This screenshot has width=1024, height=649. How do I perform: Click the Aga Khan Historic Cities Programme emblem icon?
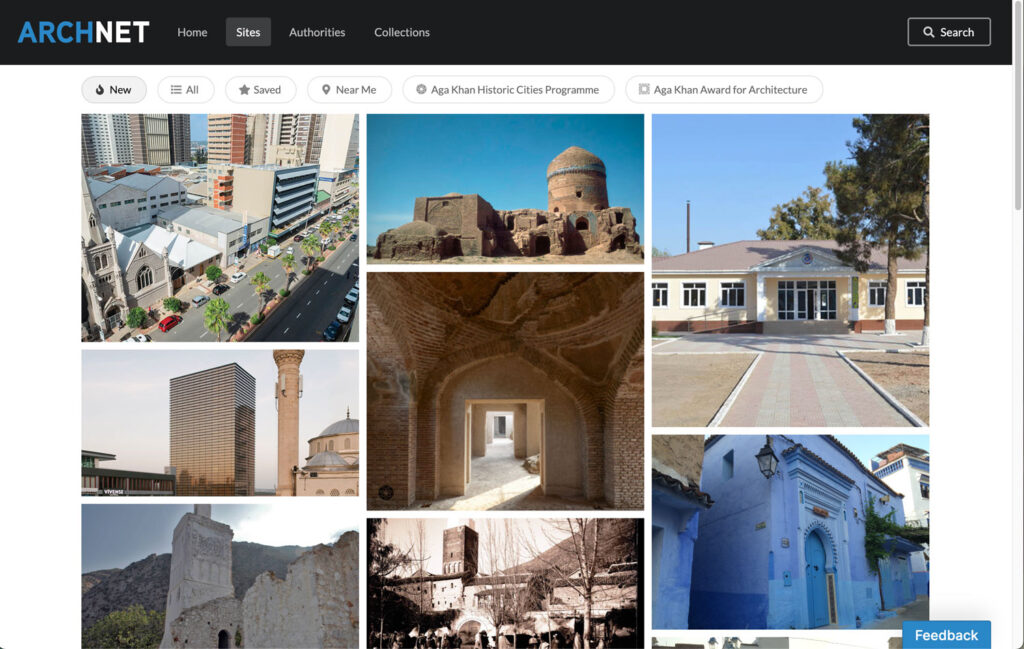421,89
